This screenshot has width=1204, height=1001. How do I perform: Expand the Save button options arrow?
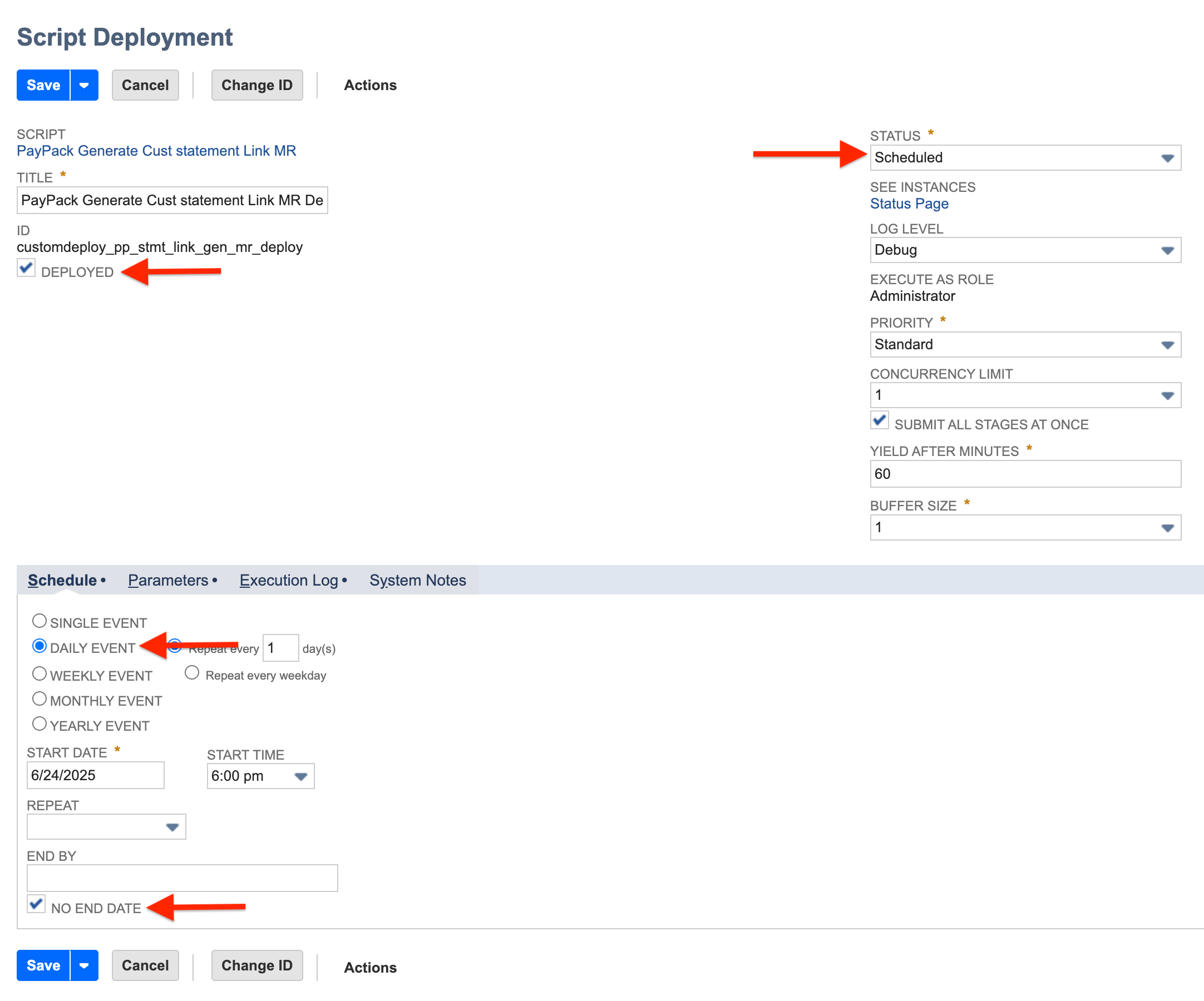(84, 85)
